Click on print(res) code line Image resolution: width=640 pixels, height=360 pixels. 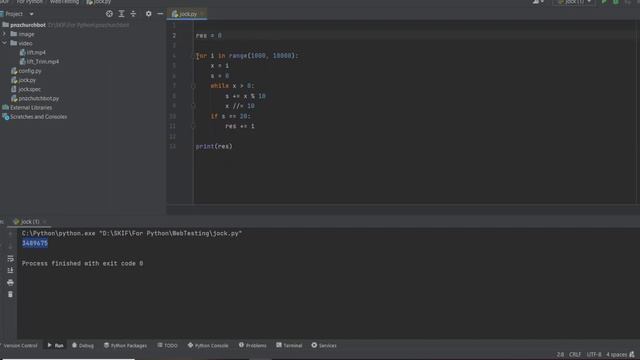tap(214, 147)
